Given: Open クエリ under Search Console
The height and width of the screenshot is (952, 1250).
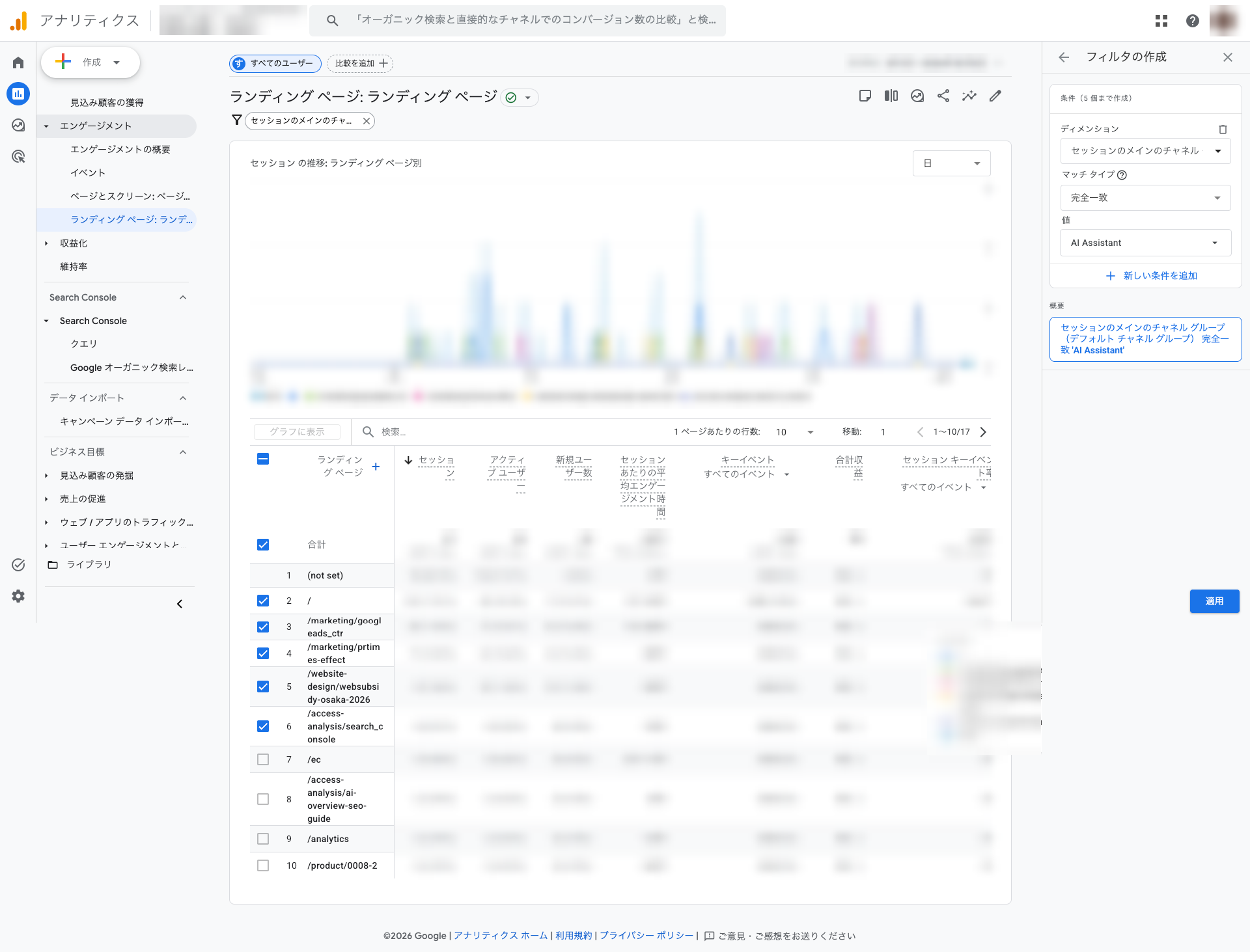Looking at the screenshot, I should click(83, 344).
